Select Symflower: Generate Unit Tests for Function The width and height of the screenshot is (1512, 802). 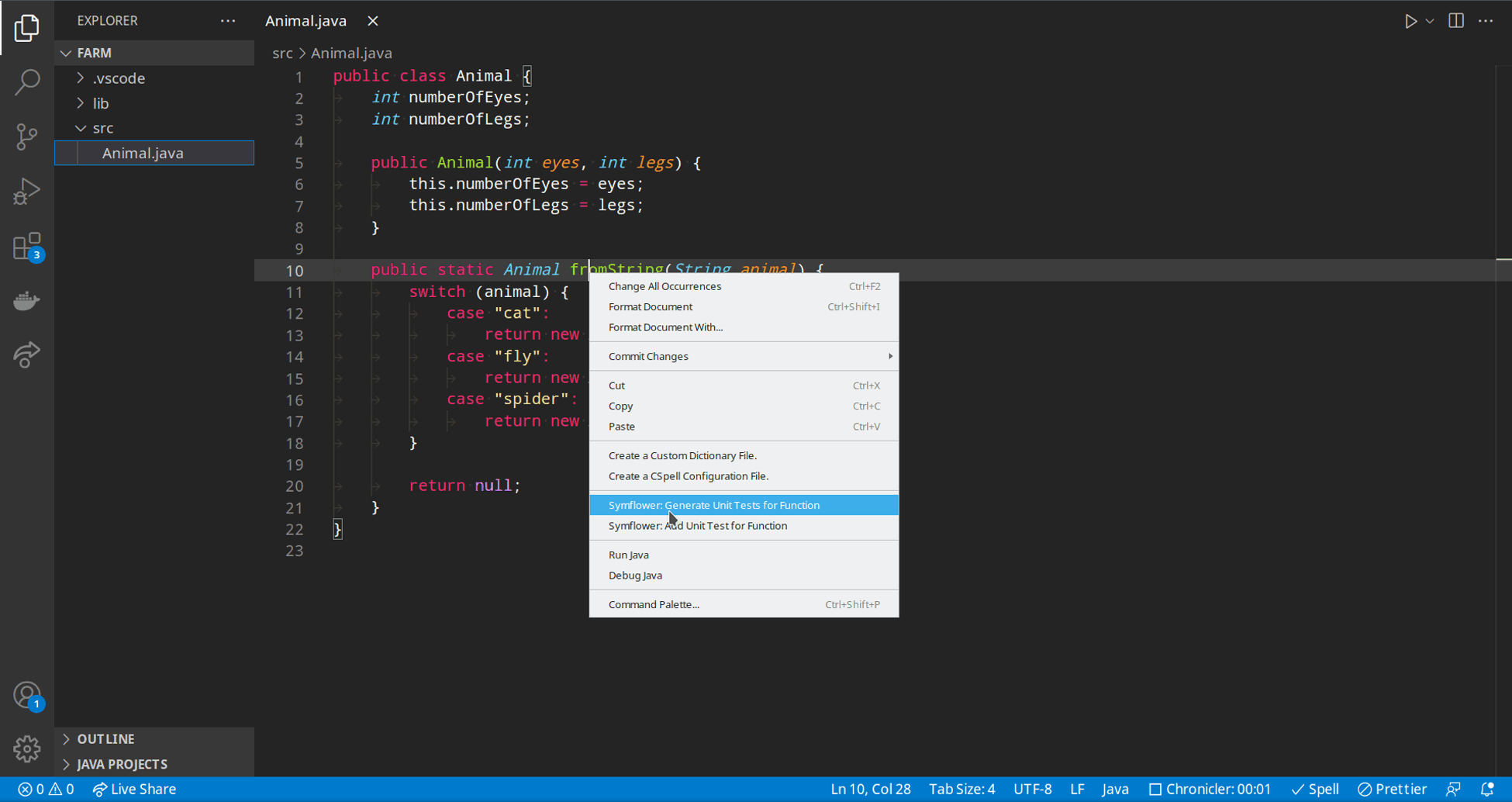pos(744,505)
